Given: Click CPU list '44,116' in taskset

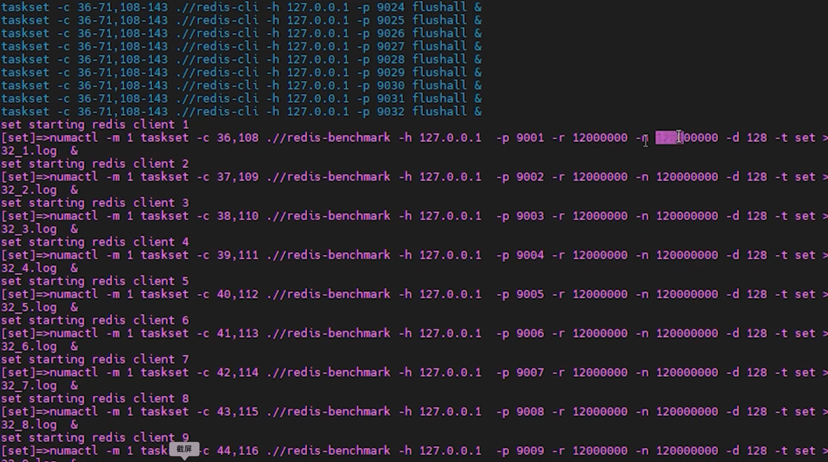Looking at the screenshot, I should point(238,450).
